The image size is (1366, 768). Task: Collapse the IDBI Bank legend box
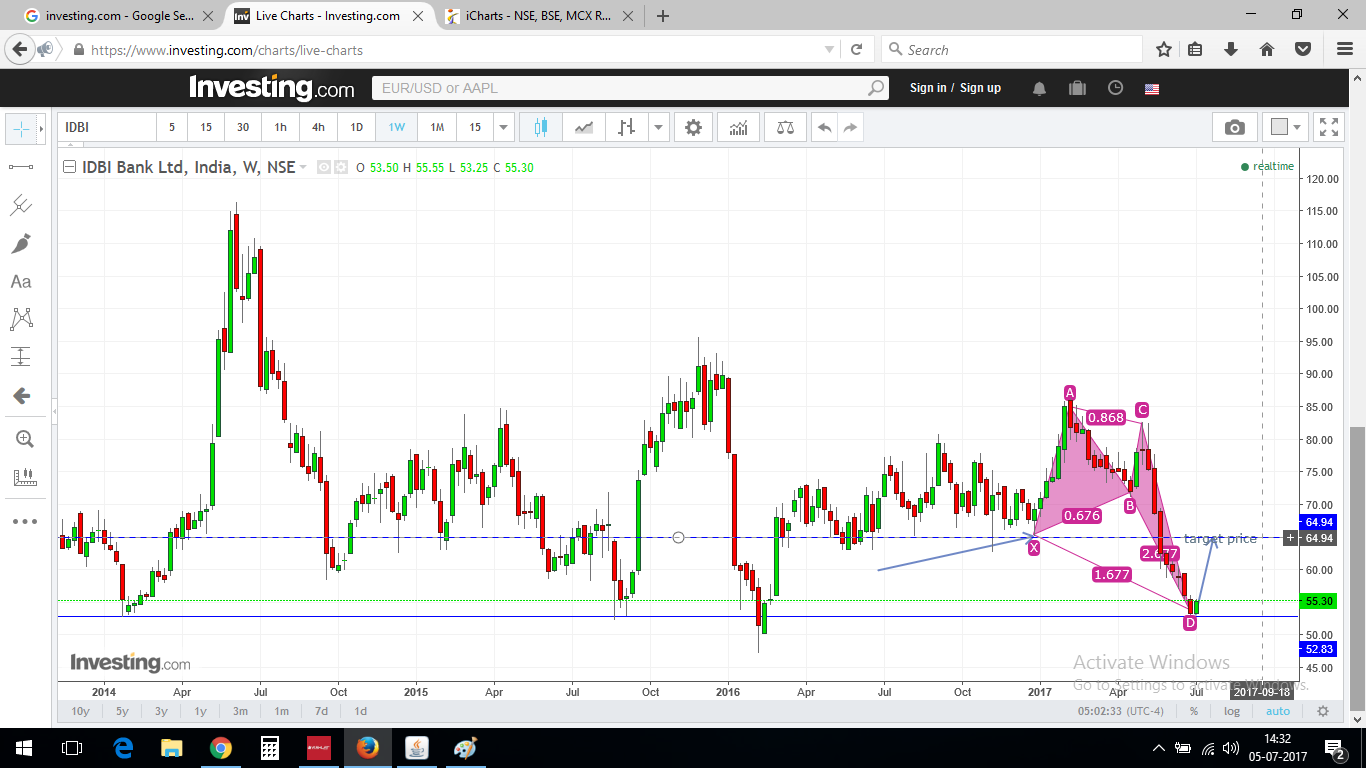[x=69, y=167]
